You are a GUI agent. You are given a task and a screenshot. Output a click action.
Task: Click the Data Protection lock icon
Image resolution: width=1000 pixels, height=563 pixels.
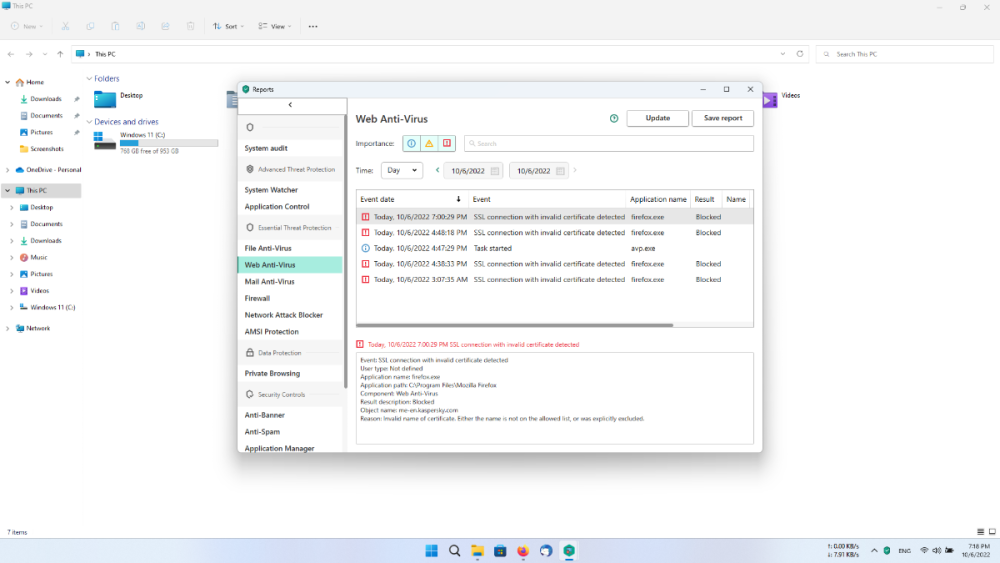[x=250, y=353]
